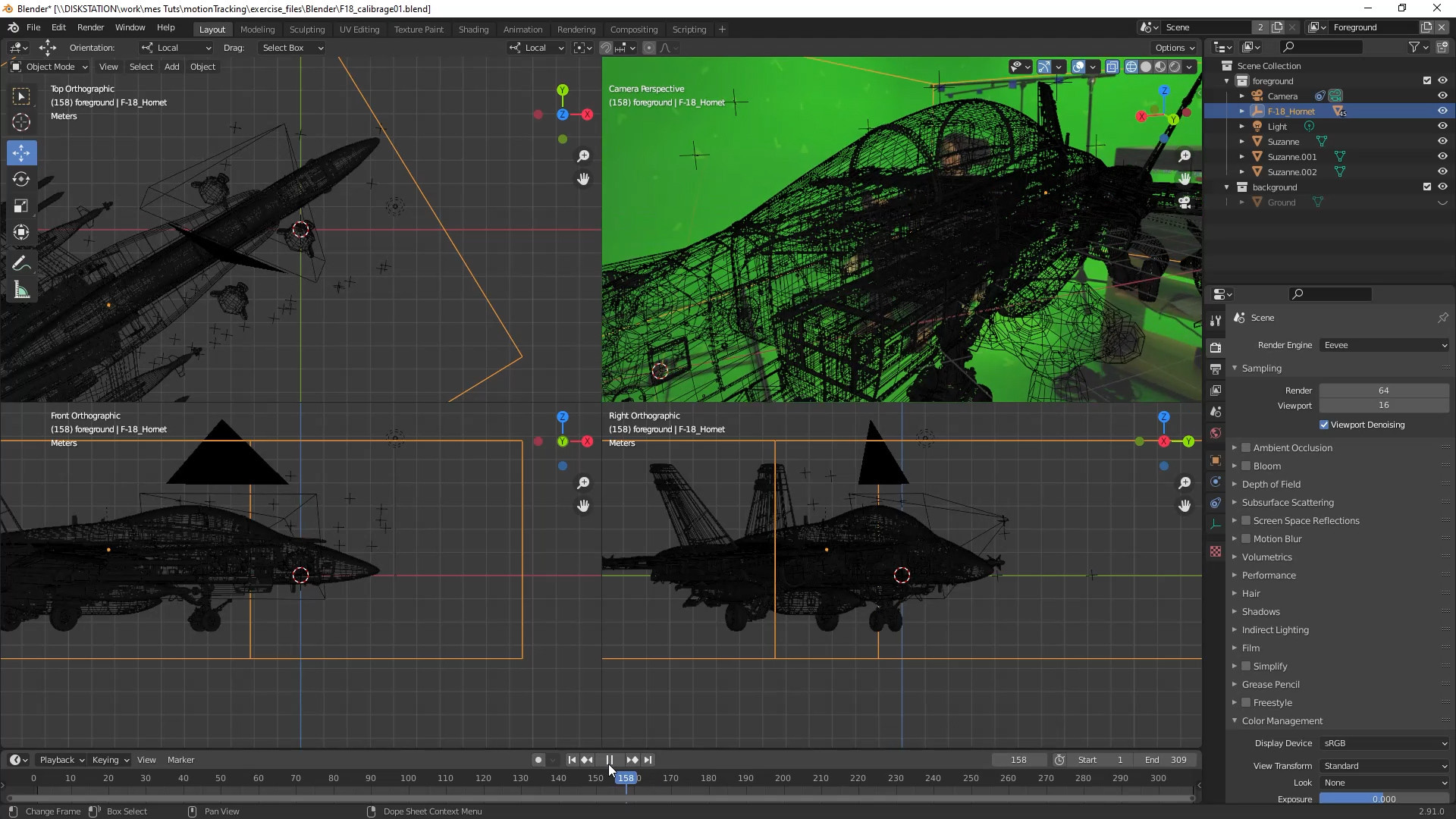Open Output properties tab
The image size is (1456, 819).
[x=1216, y=369]
